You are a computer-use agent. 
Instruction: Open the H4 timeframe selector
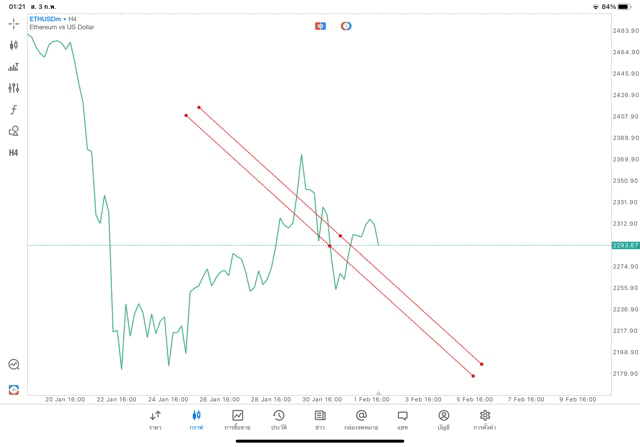[13, 153]
